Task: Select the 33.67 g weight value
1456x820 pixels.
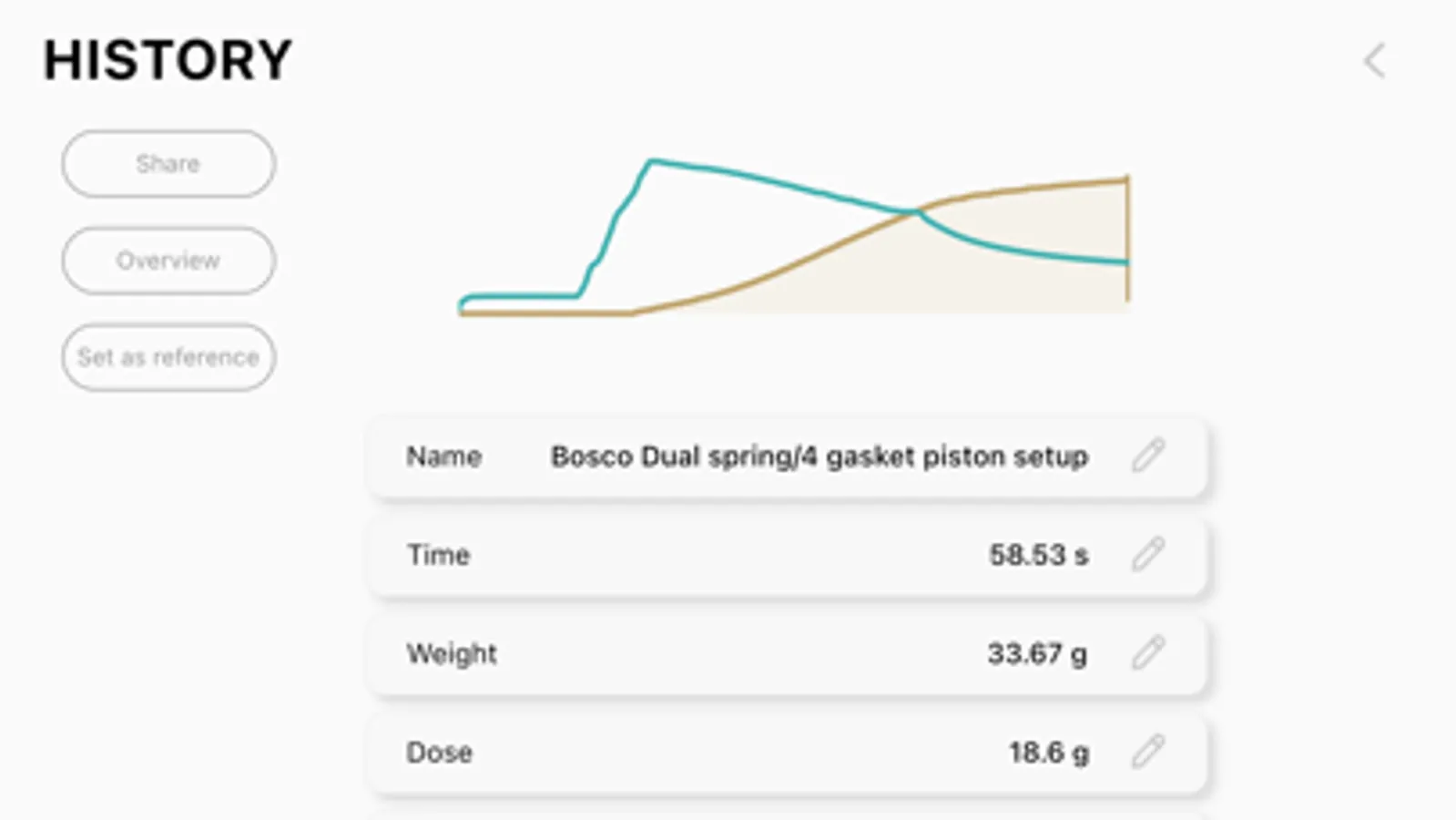Action: (1037, 653)
